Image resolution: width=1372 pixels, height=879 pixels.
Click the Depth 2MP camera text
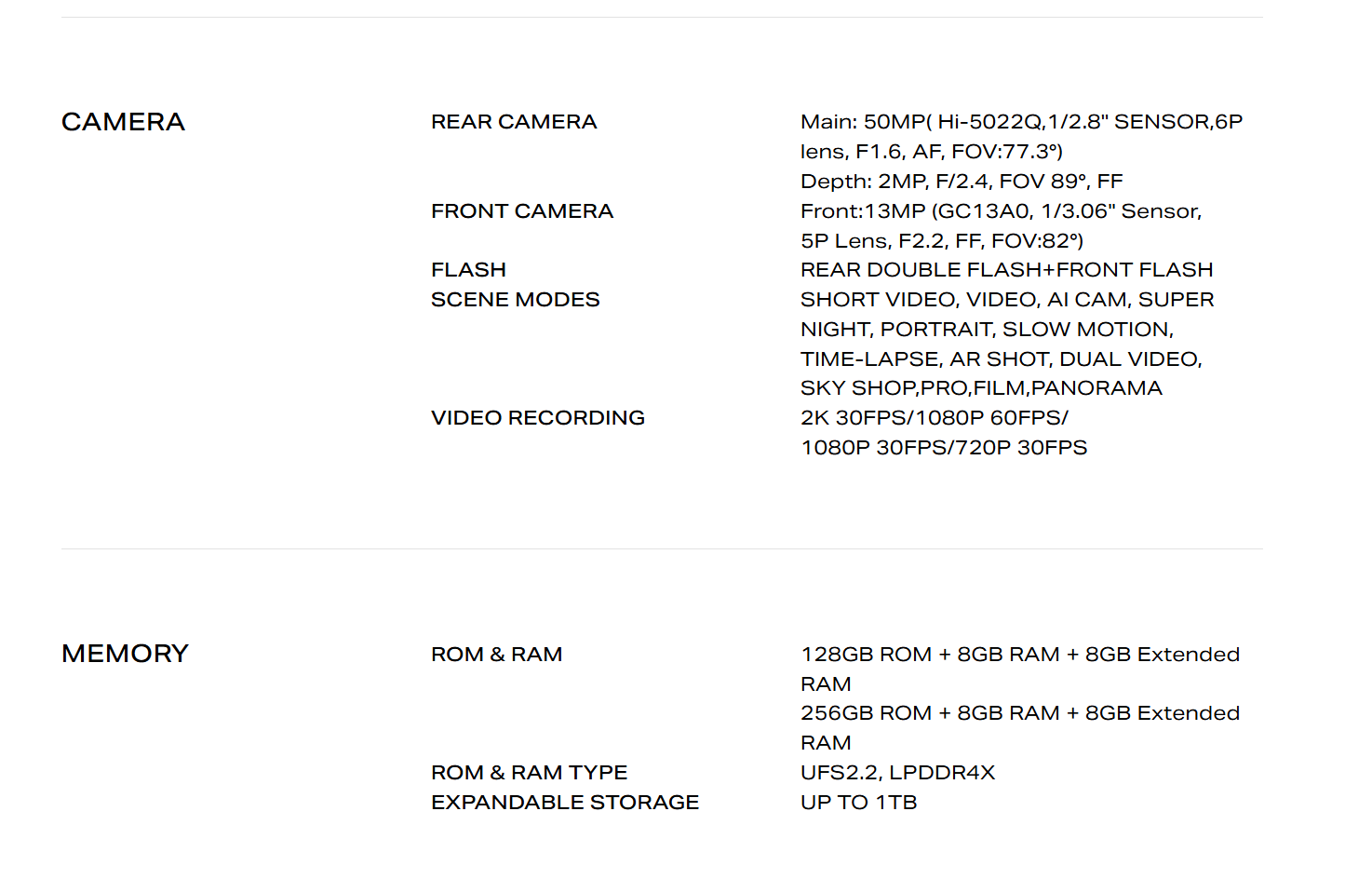click(962, 182)
